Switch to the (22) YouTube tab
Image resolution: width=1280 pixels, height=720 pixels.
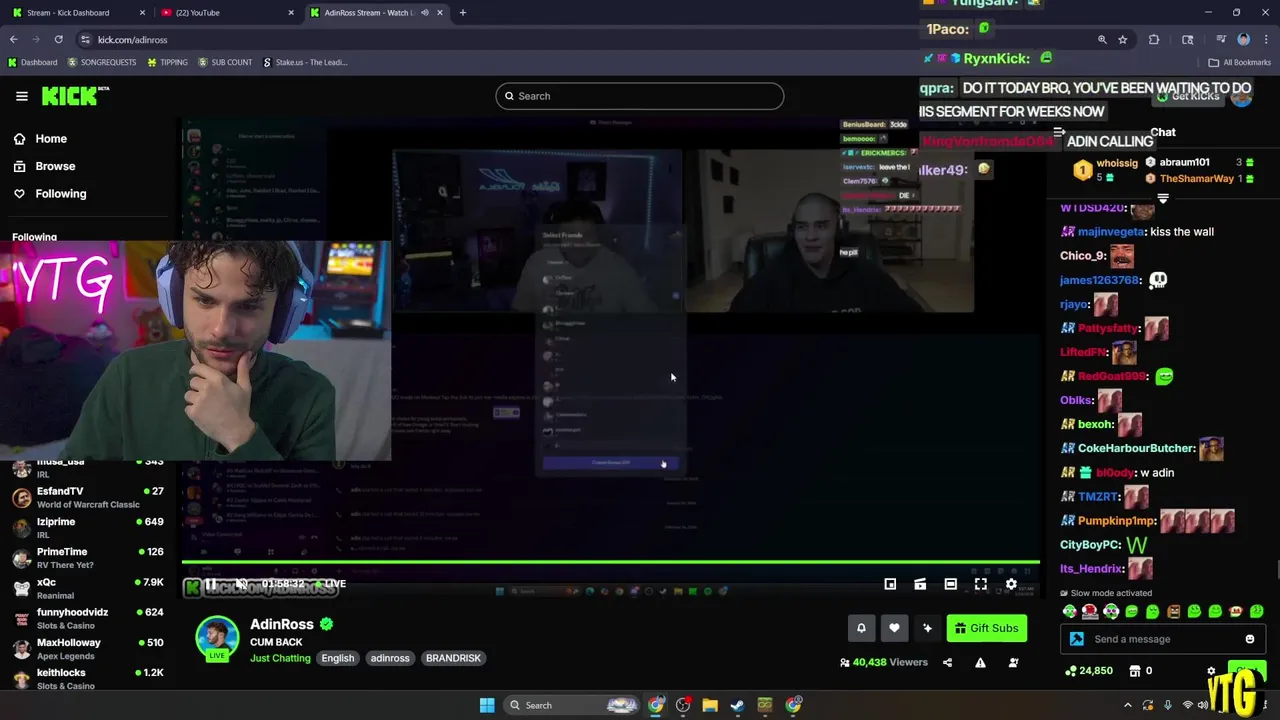click(226, 13)
